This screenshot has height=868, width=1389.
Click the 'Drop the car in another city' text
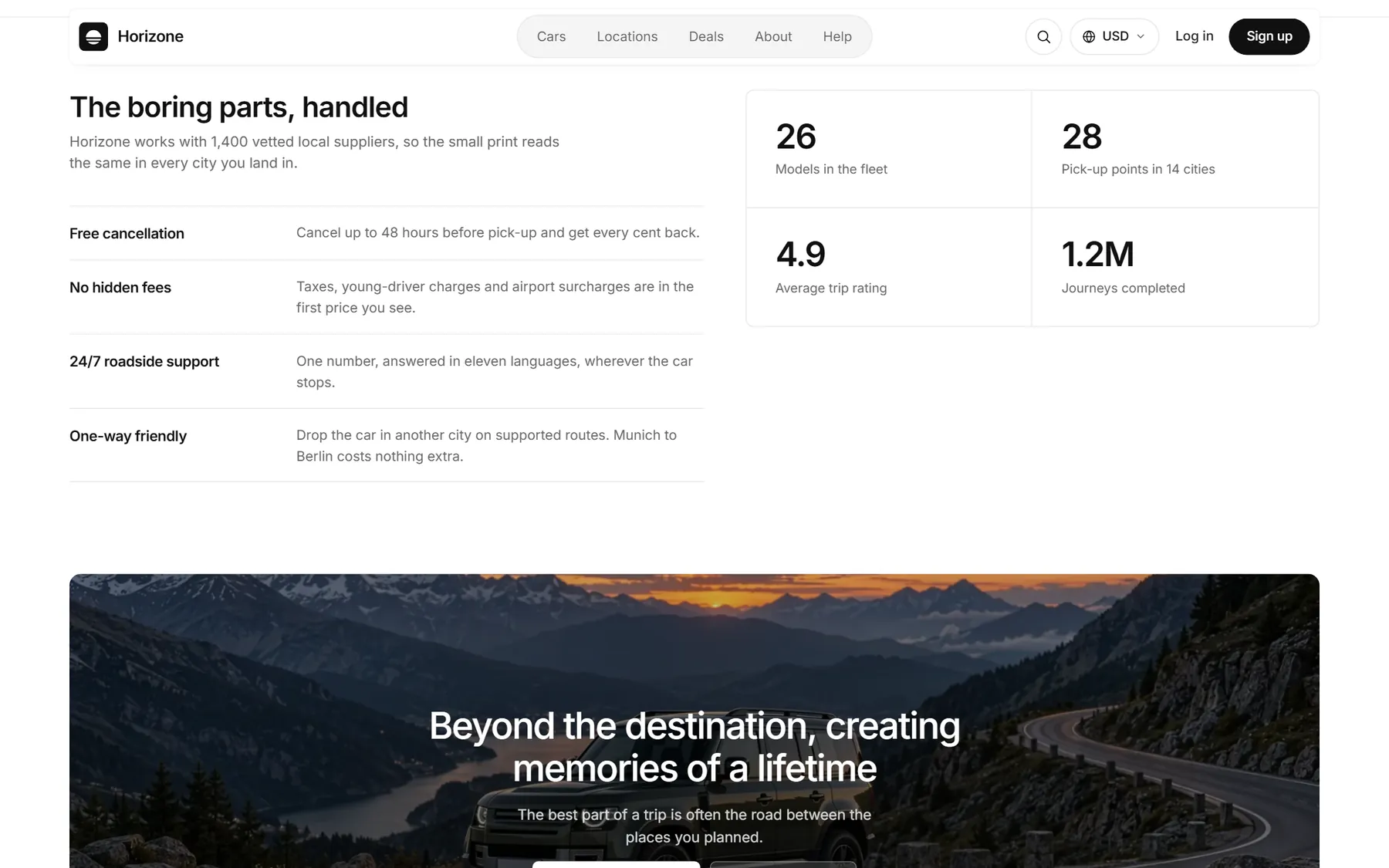(x=486, y=446)
